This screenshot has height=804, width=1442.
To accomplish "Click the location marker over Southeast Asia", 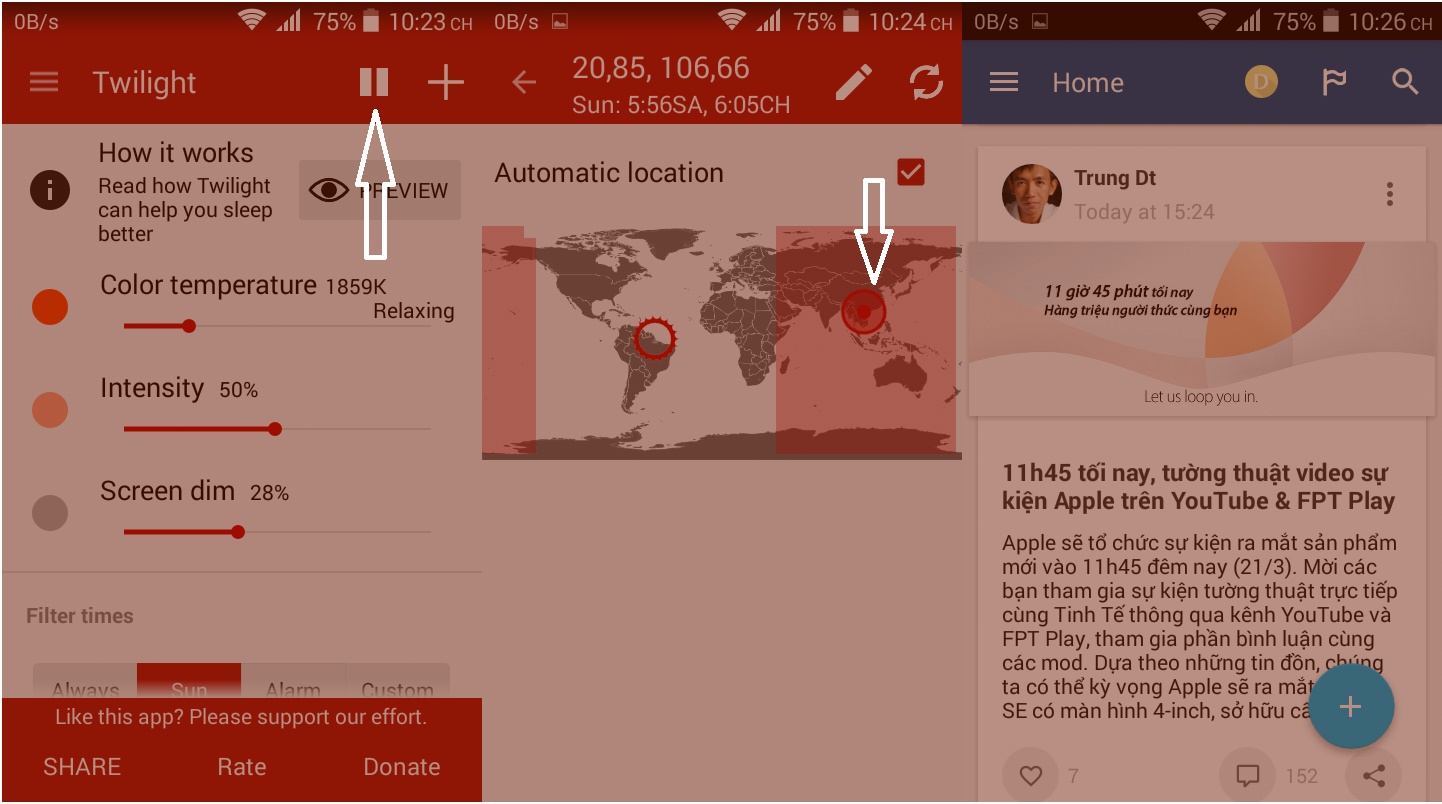I will (864, 311).
